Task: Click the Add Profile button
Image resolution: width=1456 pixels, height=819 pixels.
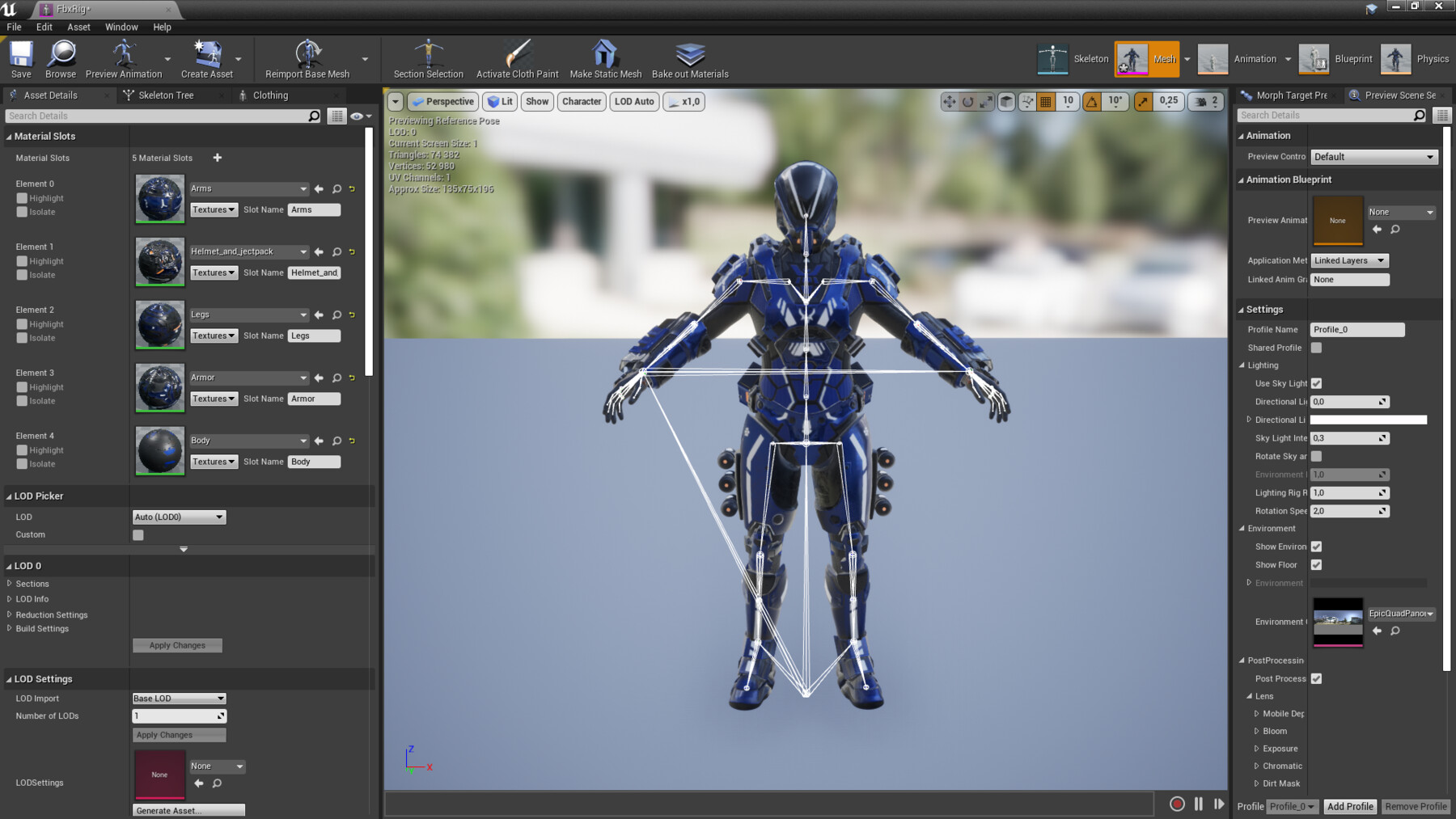Action: point(1350,806)
